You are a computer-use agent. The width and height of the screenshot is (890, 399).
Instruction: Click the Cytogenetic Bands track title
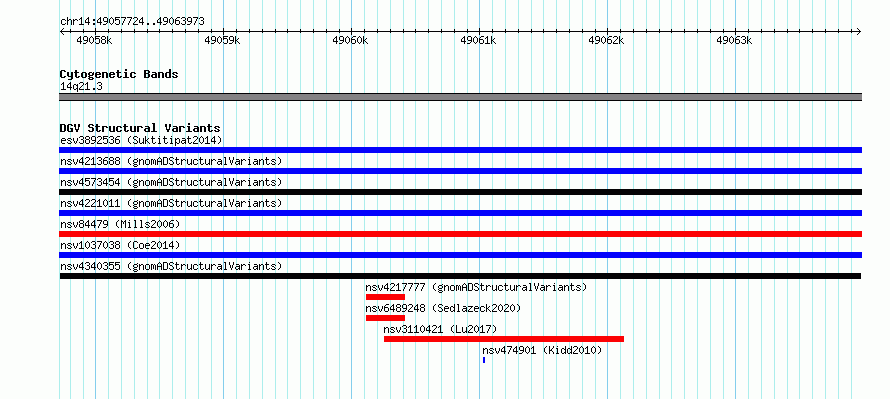click(x=119, y=74)
